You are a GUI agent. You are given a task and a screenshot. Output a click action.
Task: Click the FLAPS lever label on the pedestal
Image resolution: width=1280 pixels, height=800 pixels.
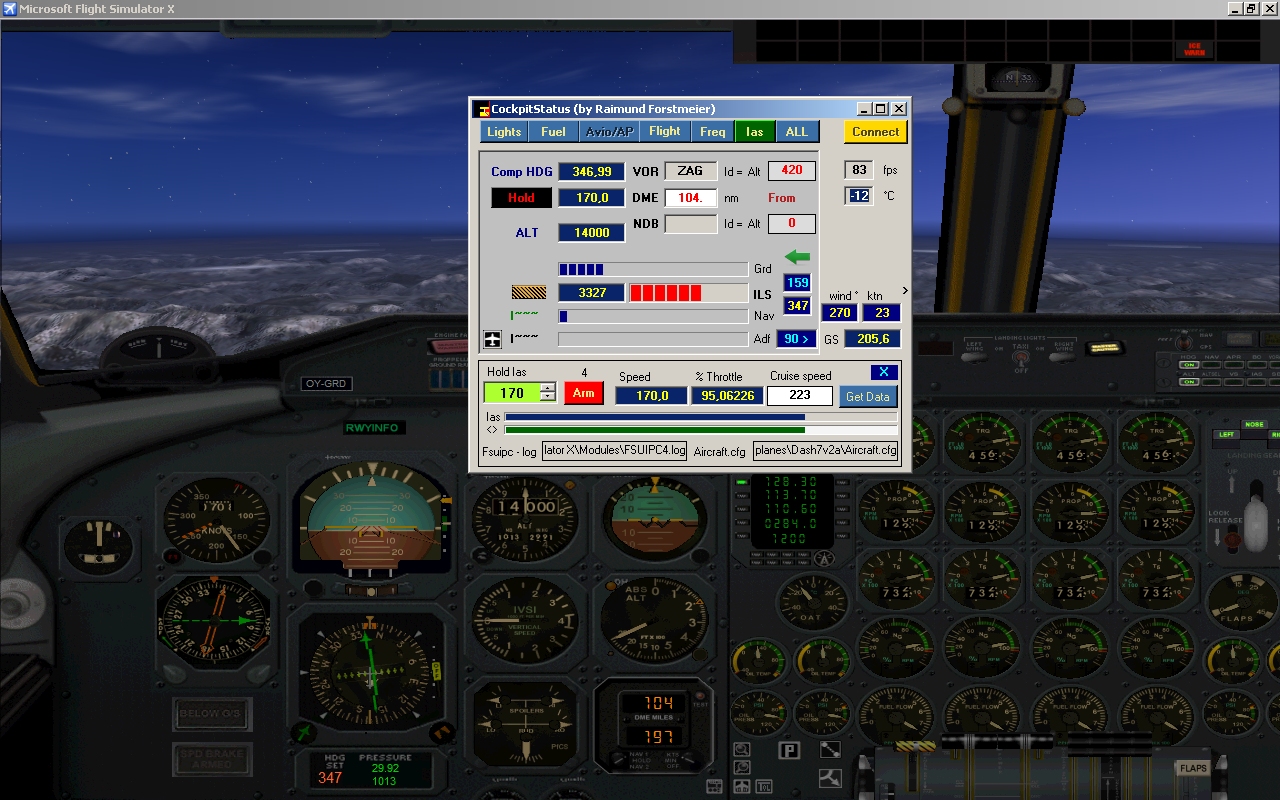click(1193, 768)
